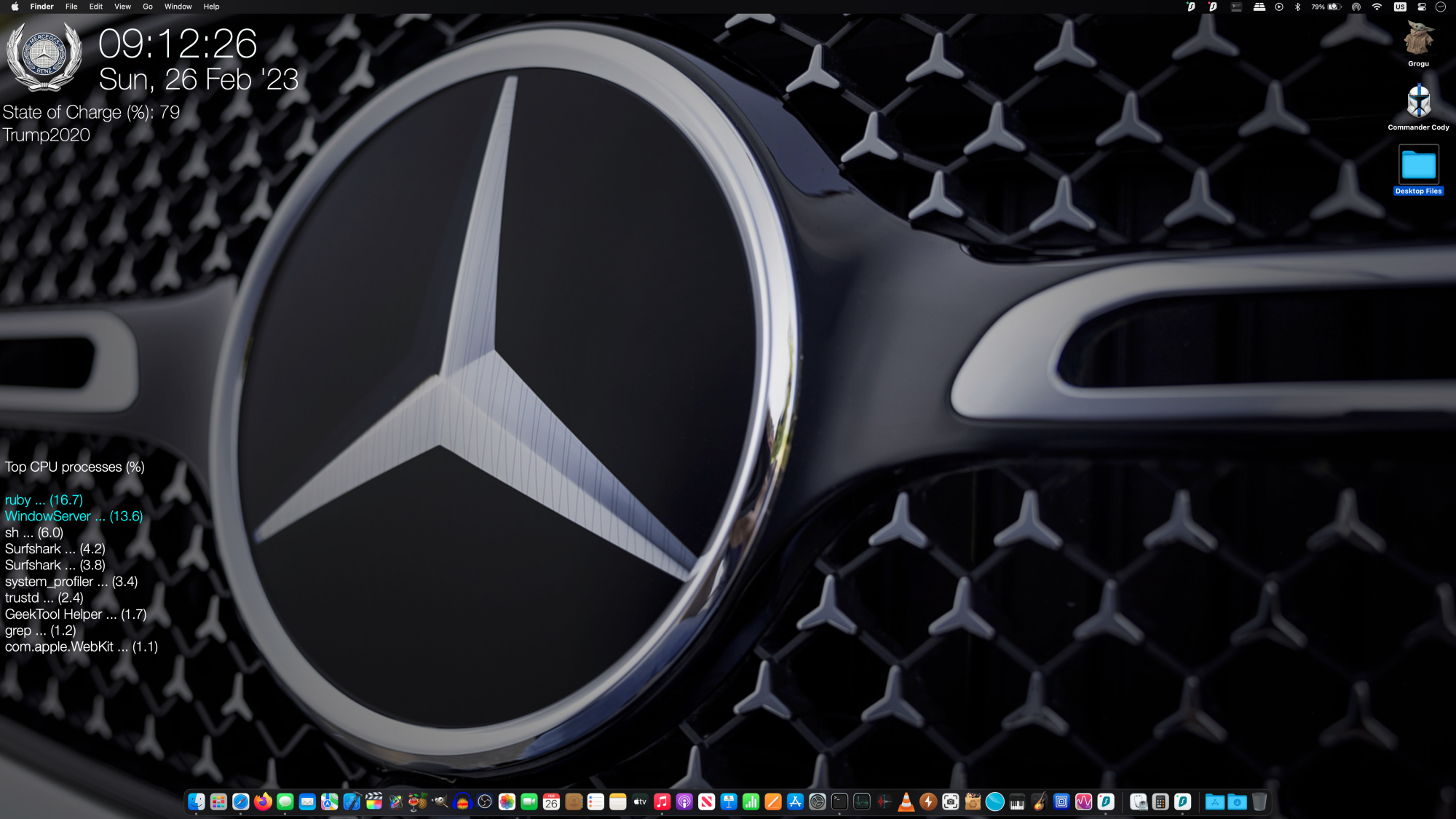Open the Apple menu
This screenshot has height=819, width=1456.
[15, 7]
